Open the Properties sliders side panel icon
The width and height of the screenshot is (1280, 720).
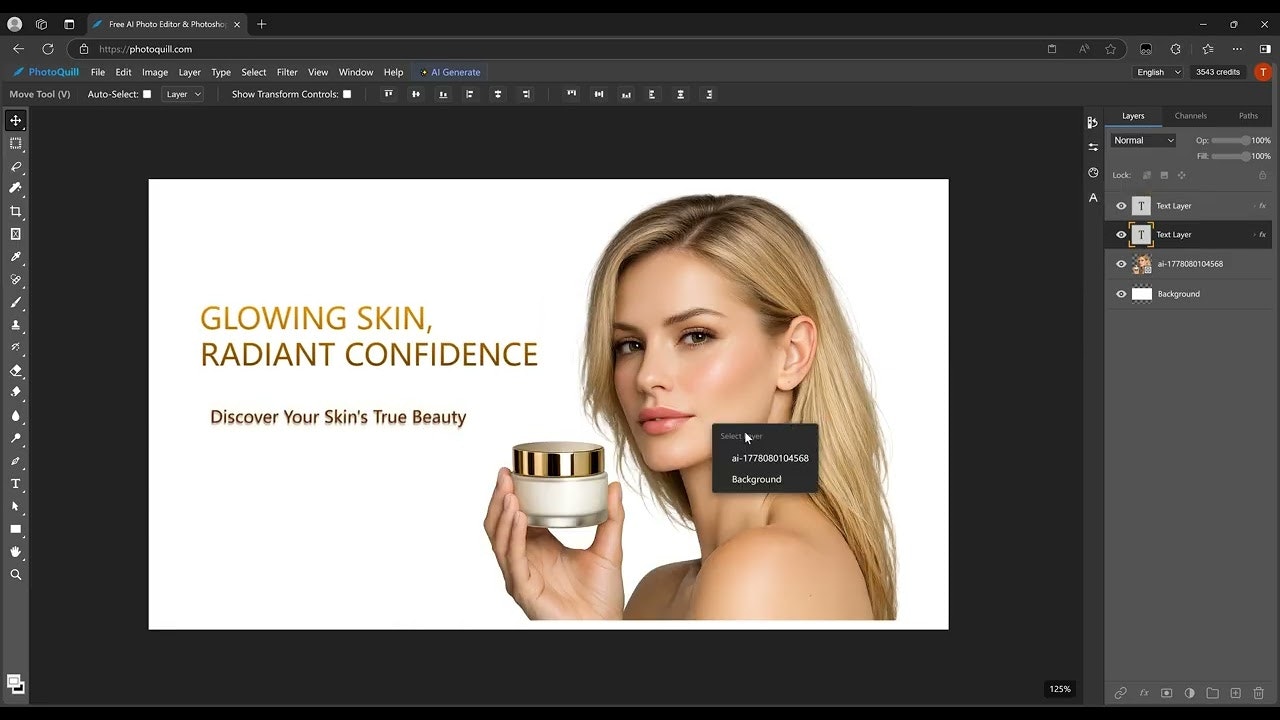(1093, 147)
